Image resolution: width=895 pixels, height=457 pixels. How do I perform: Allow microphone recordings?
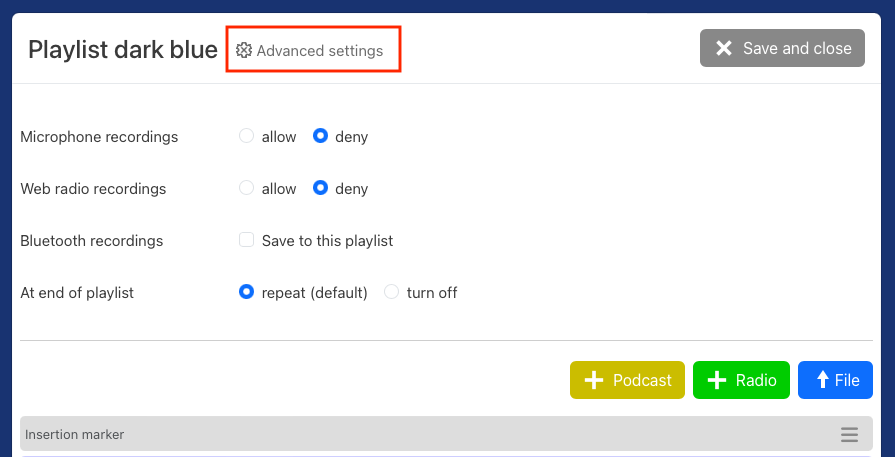click(x=247, y=137)
